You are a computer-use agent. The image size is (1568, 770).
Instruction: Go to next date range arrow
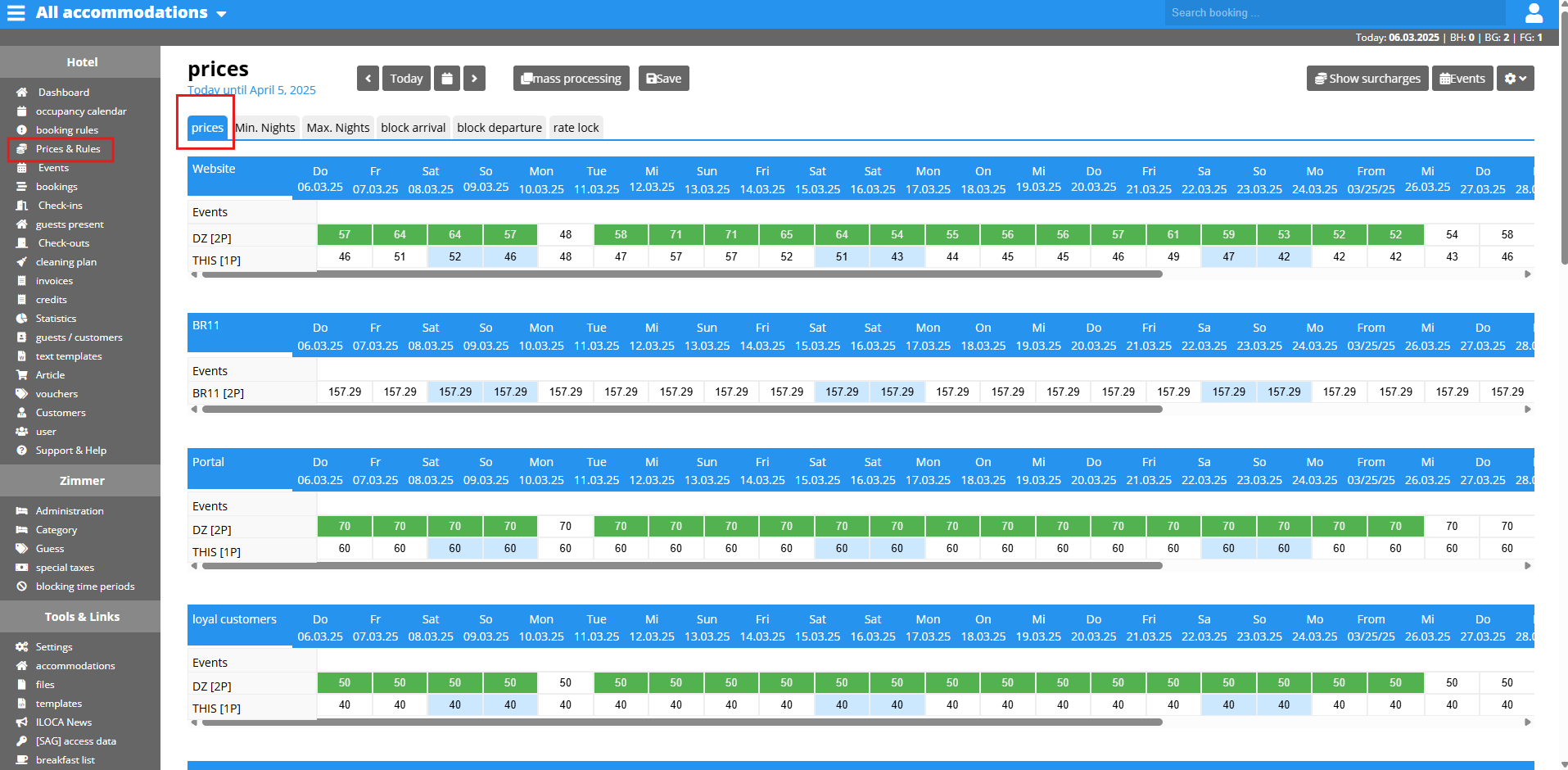[x=474, y=79]
